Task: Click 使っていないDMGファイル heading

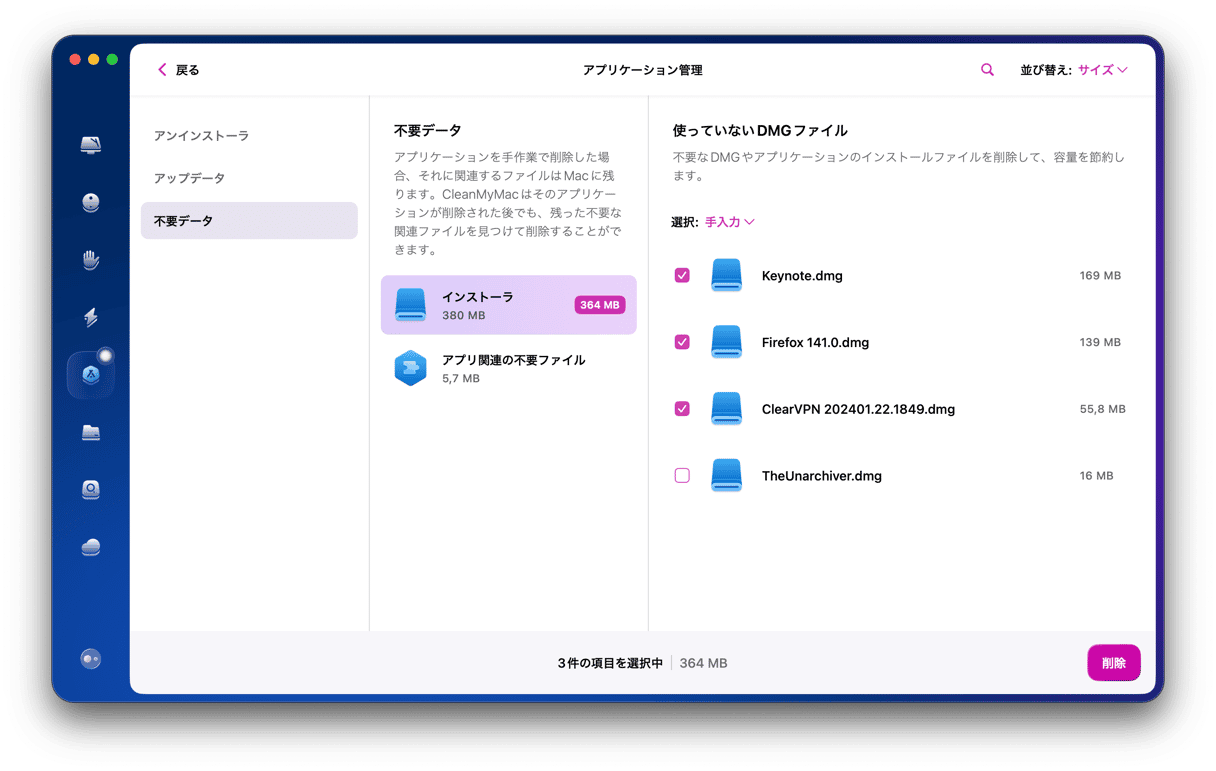Action: [760, 131]
